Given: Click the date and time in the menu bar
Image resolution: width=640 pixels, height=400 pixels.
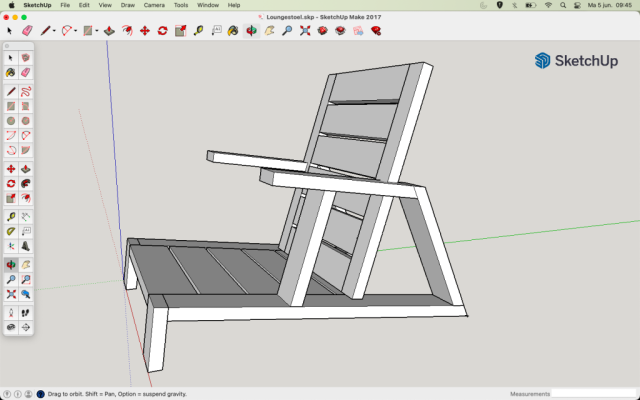Looking at the screenshot, I should (x=610, y=5).
